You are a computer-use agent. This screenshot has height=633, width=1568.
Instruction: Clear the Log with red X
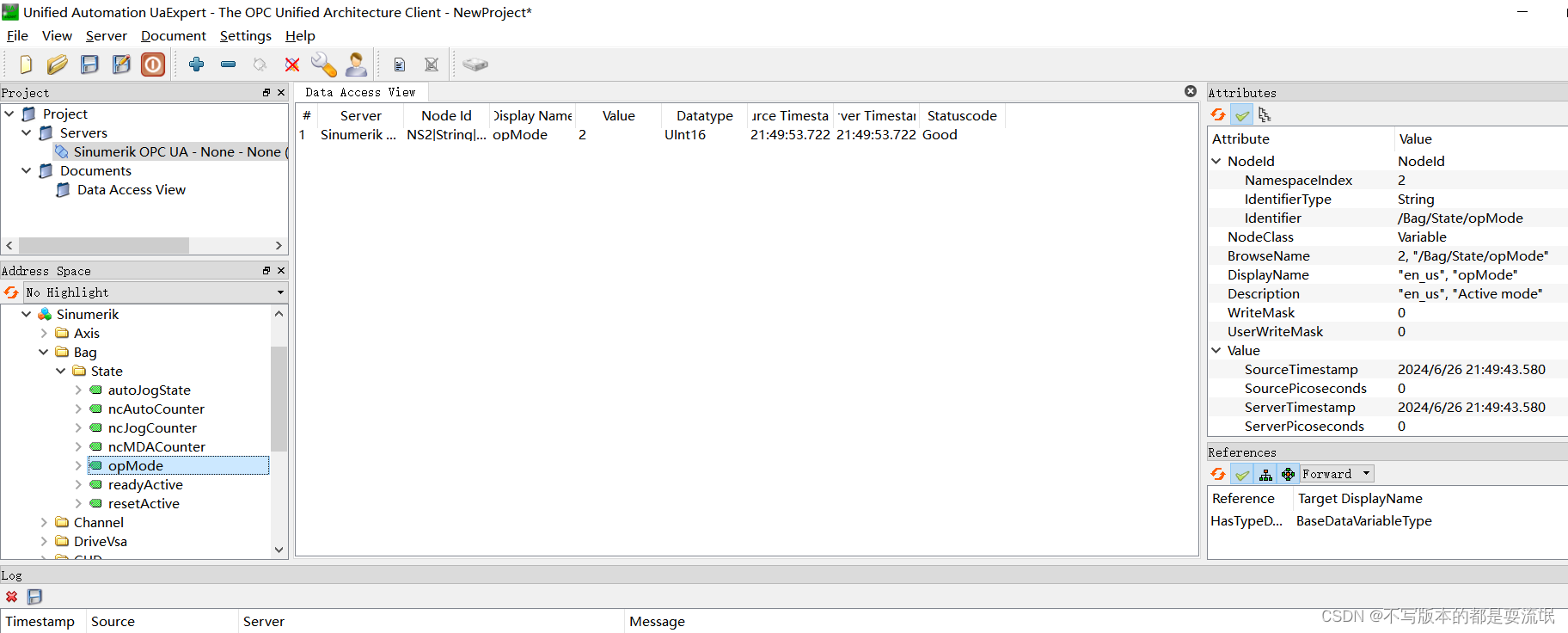11,596
